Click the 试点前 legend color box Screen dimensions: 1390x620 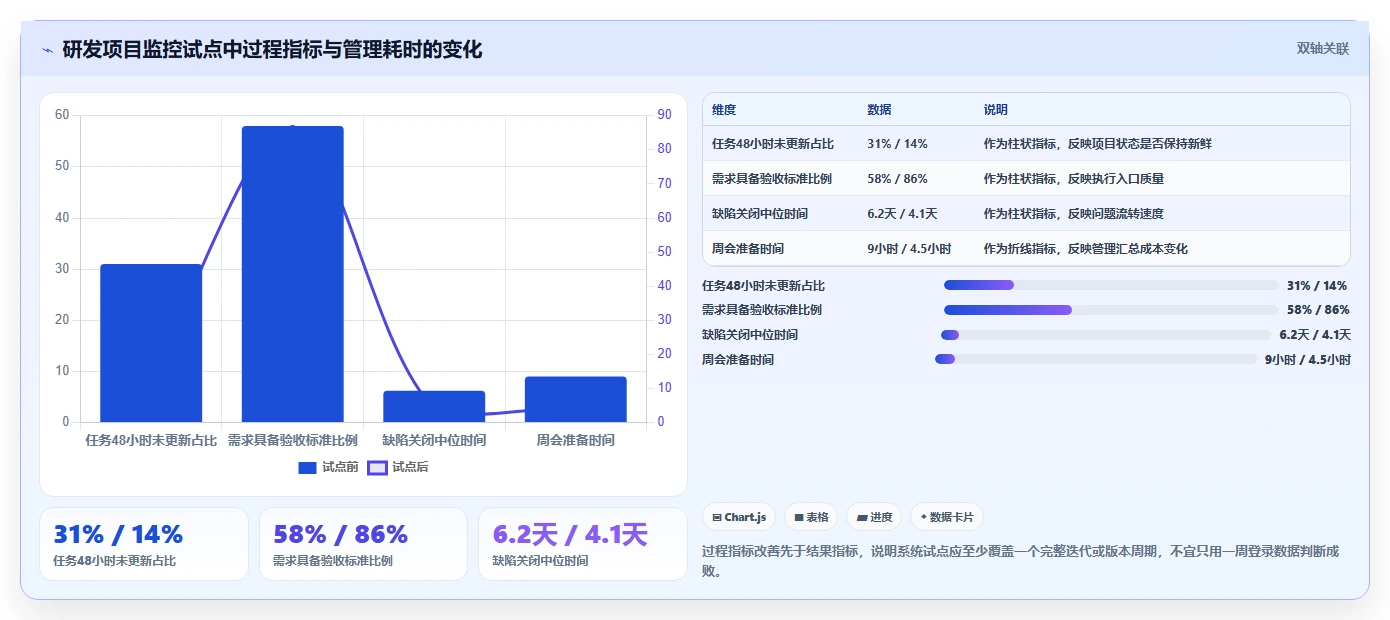(x=307, y=467)
